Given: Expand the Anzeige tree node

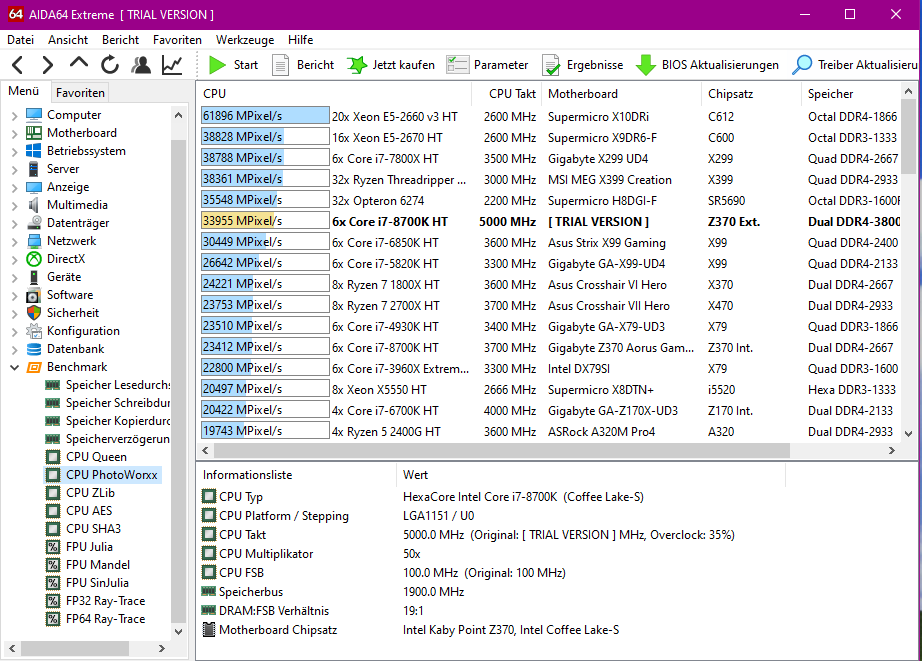Looking at the screenshot, I should [15, 188].
